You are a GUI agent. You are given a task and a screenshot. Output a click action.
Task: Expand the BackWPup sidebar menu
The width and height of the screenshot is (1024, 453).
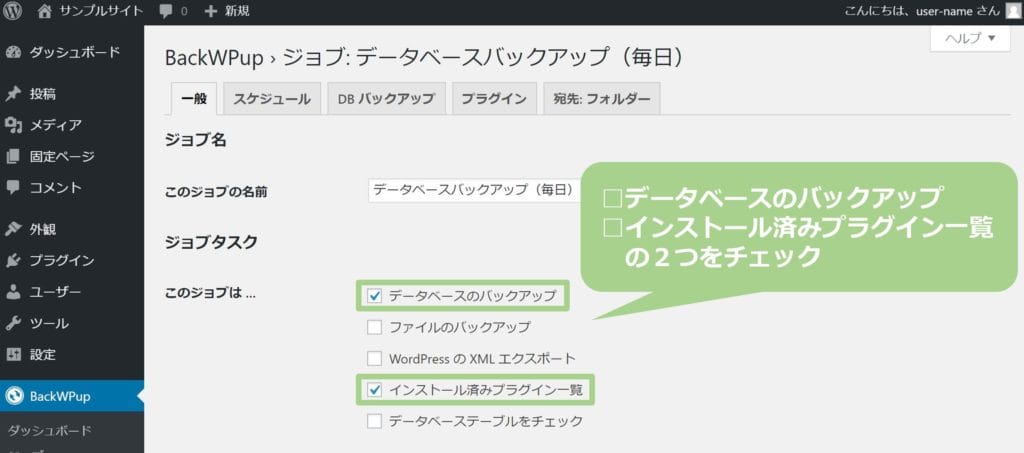point(60,396)
